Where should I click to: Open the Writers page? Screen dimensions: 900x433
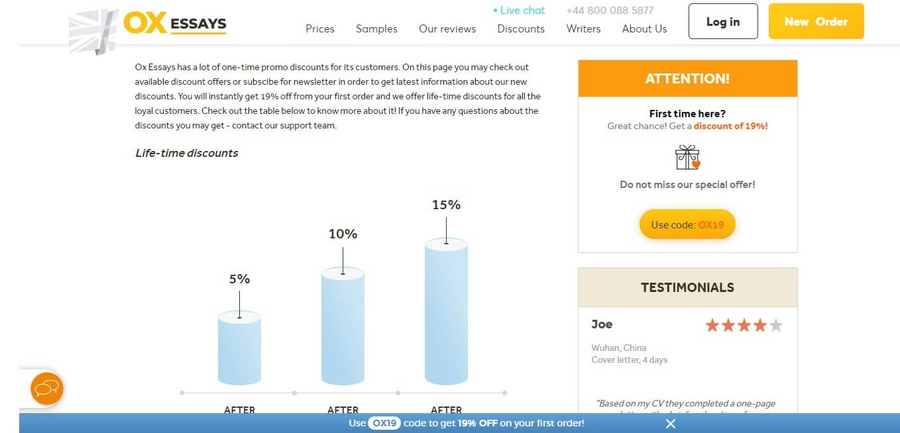coord(583,29)
